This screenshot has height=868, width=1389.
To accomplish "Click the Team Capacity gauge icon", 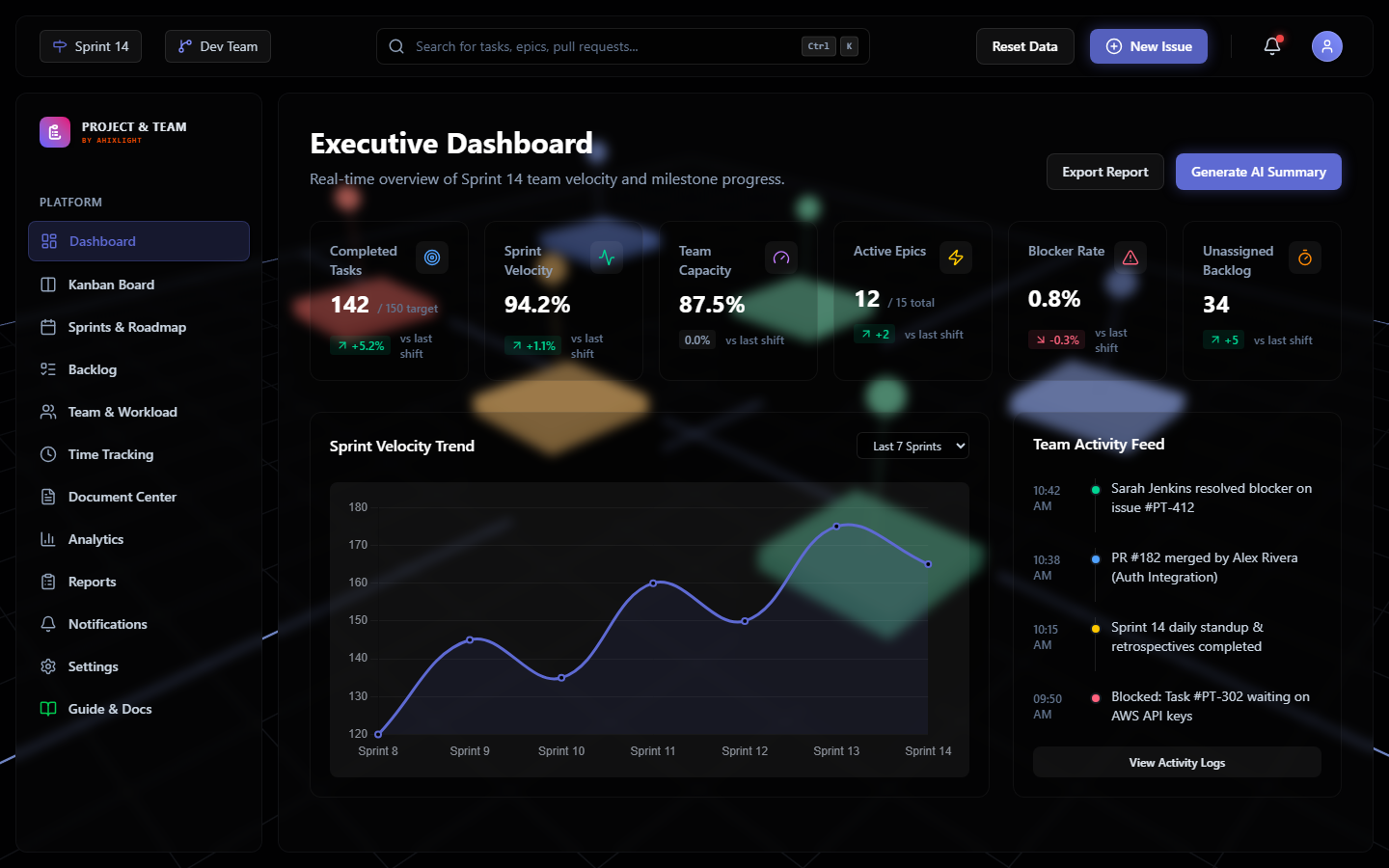I will click(781, 258).
